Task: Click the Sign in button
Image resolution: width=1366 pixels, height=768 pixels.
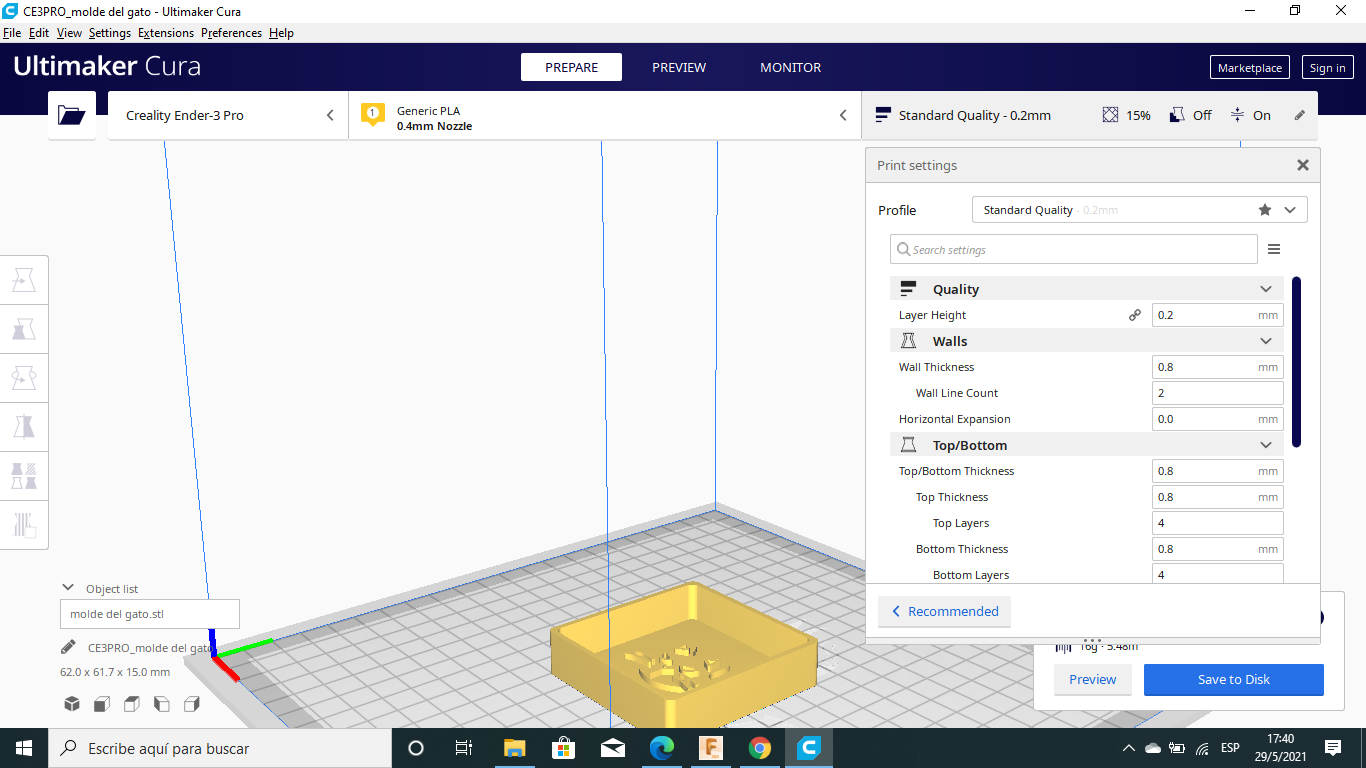Action: (x=1327, y=68)
